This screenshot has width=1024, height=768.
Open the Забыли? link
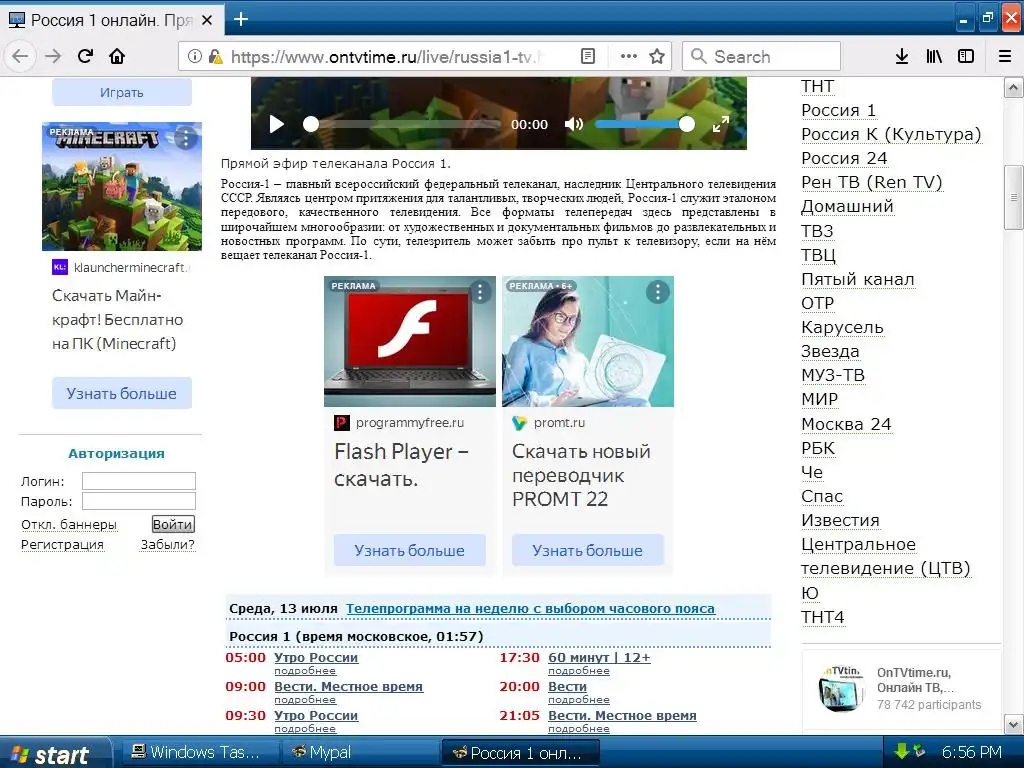(168, 545)
